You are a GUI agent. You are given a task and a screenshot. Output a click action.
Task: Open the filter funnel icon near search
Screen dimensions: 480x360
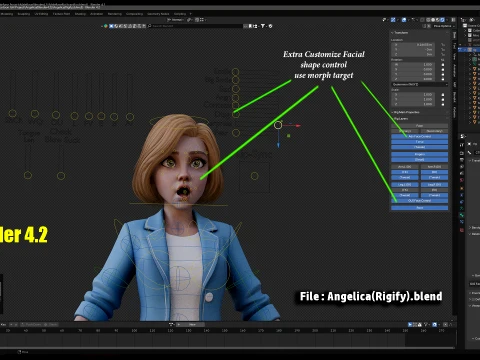pyautogui.click(x=263, y=26)
